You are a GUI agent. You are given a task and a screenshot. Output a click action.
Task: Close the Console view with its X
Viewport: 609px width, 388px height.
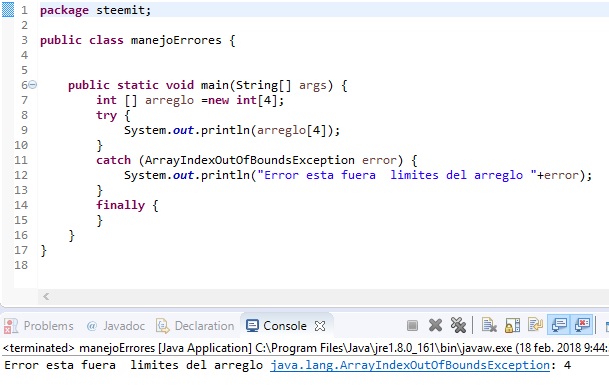click(320, 325)
